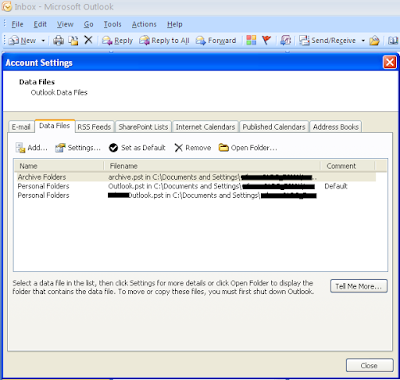Switch to the E-mail tab
The height and width of the screenshot is (380, 400).
21,127
